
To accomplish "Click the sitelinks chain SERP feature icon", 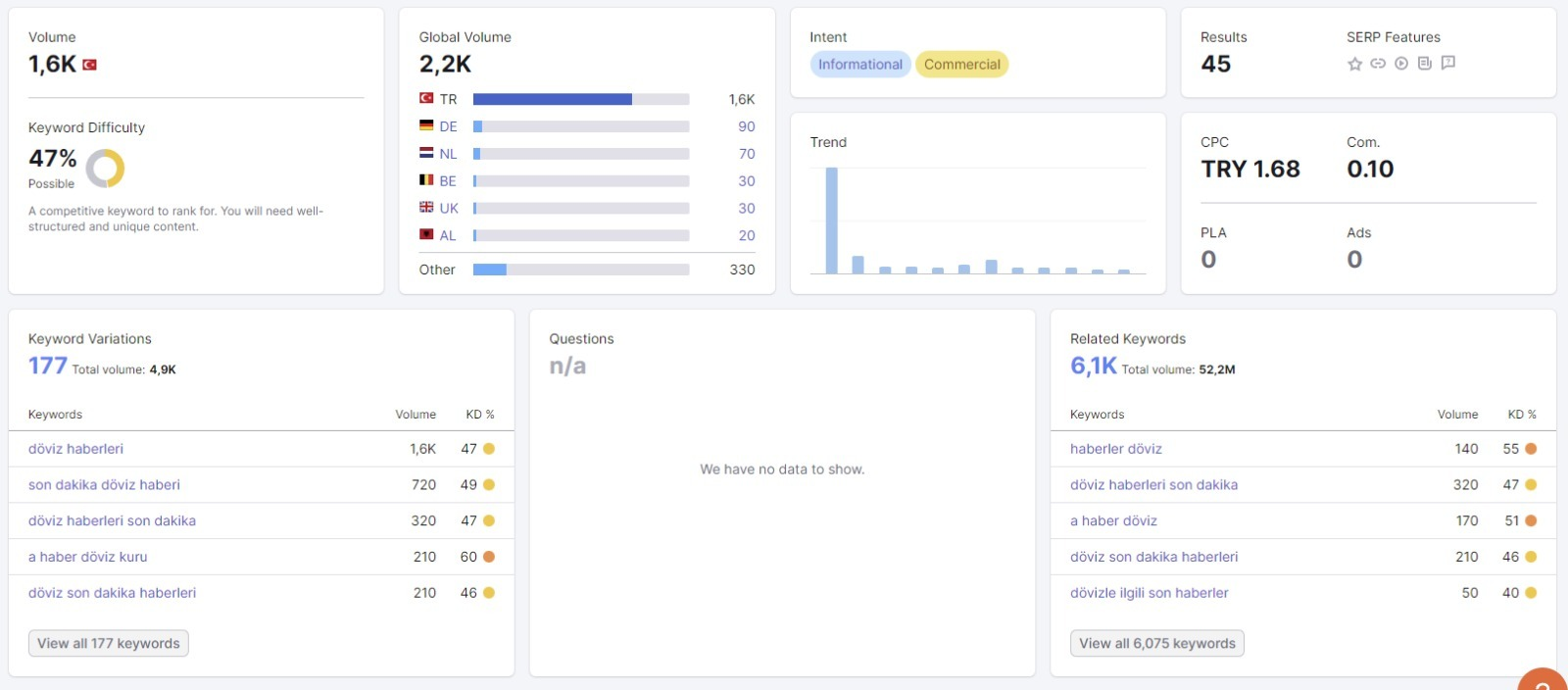I will 1378,64.
